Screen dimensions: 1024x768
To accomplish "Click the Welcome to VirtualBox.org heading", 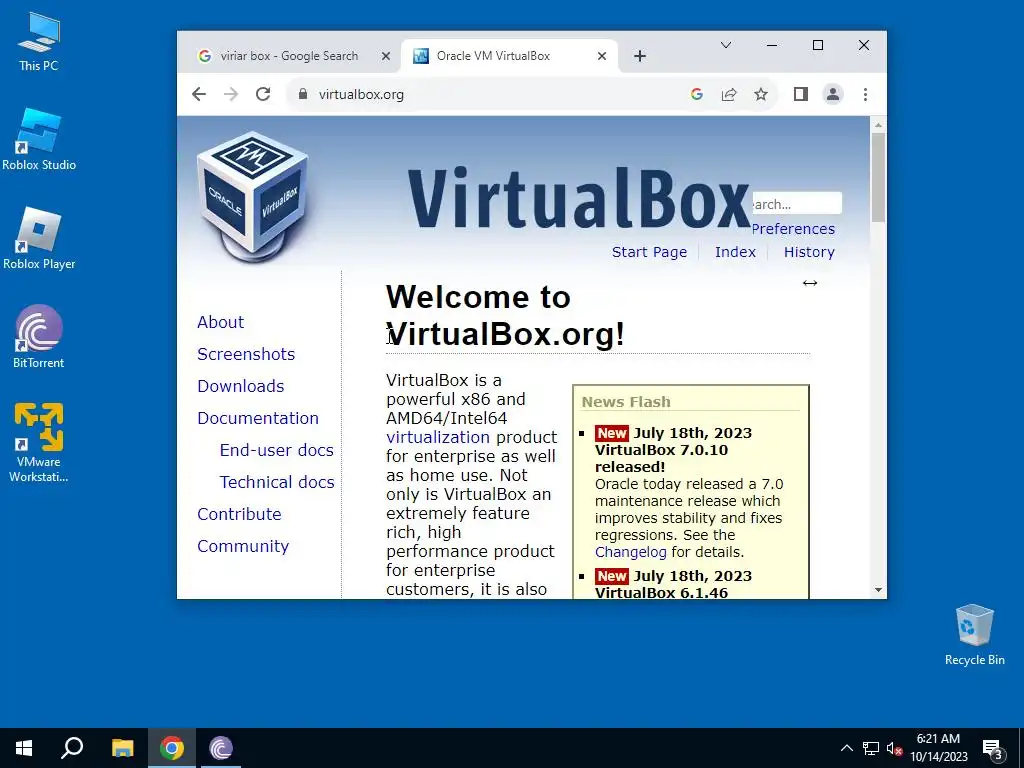I will (x=505, y=315).
